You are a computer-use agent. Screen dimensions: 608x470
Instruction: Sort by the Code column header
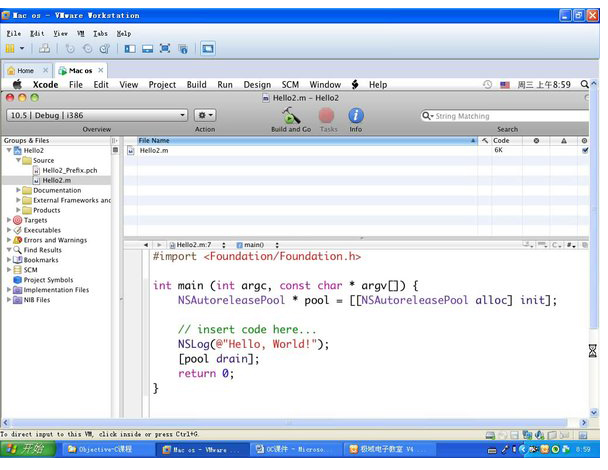click(x=507, y=140)
